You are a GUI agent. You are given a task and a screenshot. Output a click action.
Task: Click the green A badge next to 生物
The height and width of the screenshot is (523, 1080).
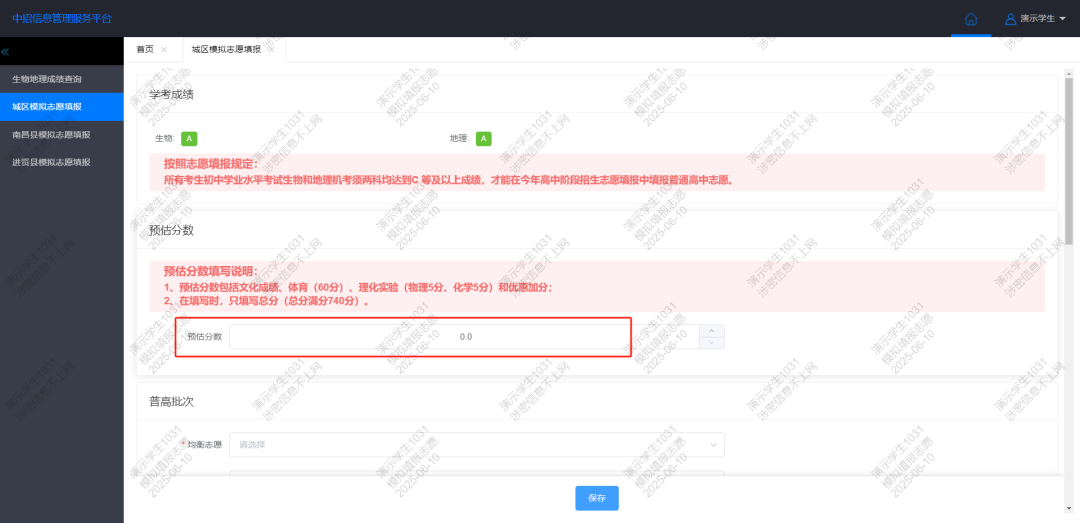pos(189,139)
